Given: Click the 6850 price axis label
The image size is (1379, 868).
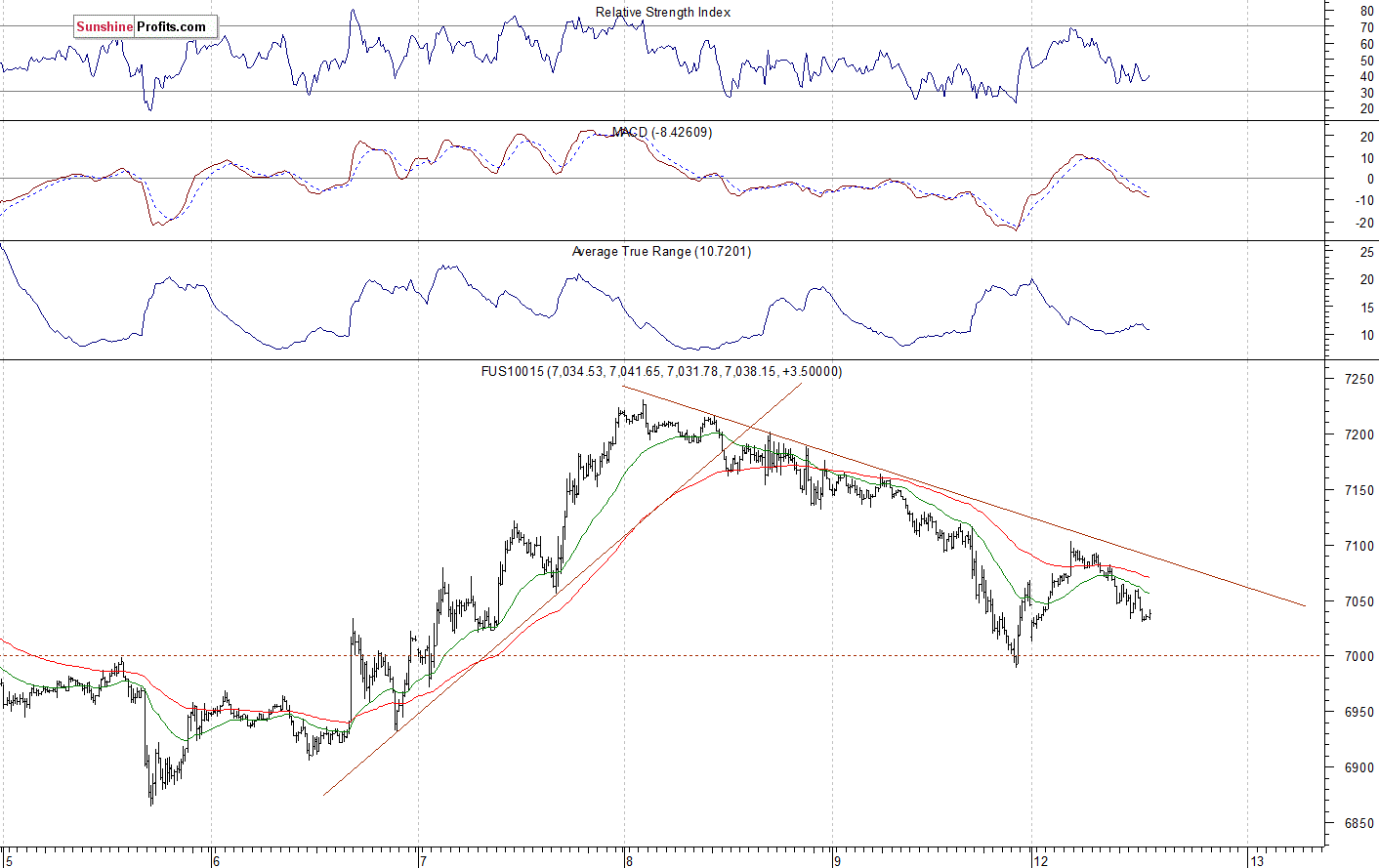Looking at the screenshot, I should pos(1359,823).
